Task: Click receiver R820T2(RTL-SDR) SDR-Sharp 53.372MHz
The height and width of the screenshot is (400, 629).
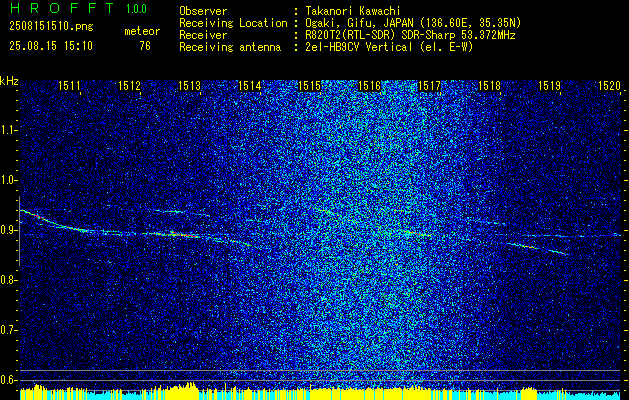Action: point(410,35)
